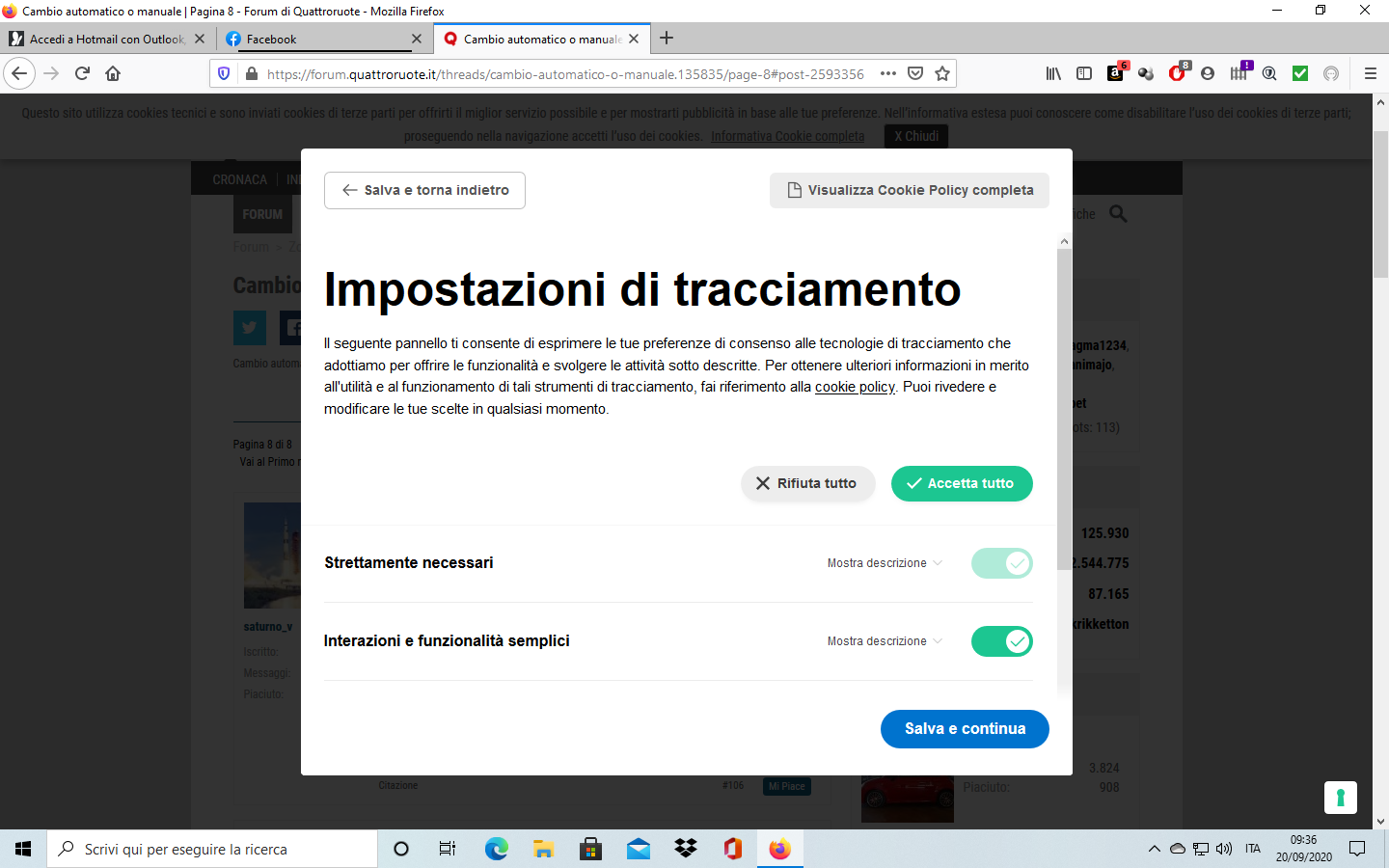Viewport: 1389px width, 868px height.
Task: Close the Hotmail Outlook tab
Action: click(200, 39)
